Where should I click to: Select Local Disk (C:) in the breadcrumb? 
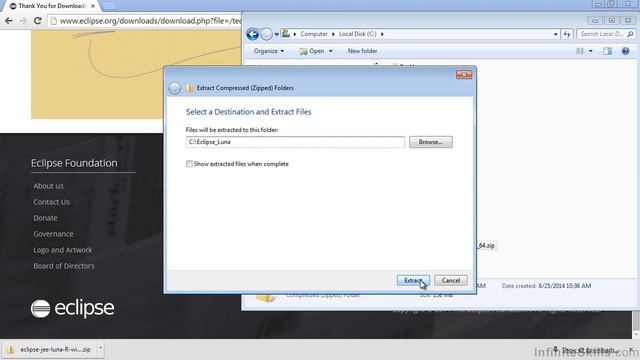pyautogui.click(x=358, y=34)
